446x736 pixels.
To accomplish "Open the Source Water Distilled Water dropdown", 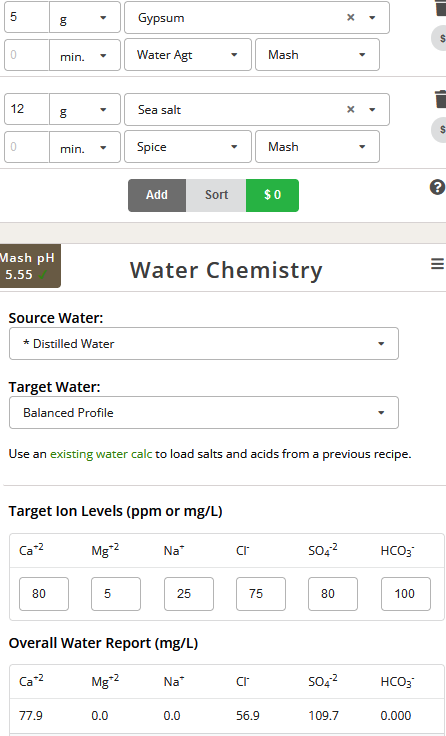I will pos(204,344).
